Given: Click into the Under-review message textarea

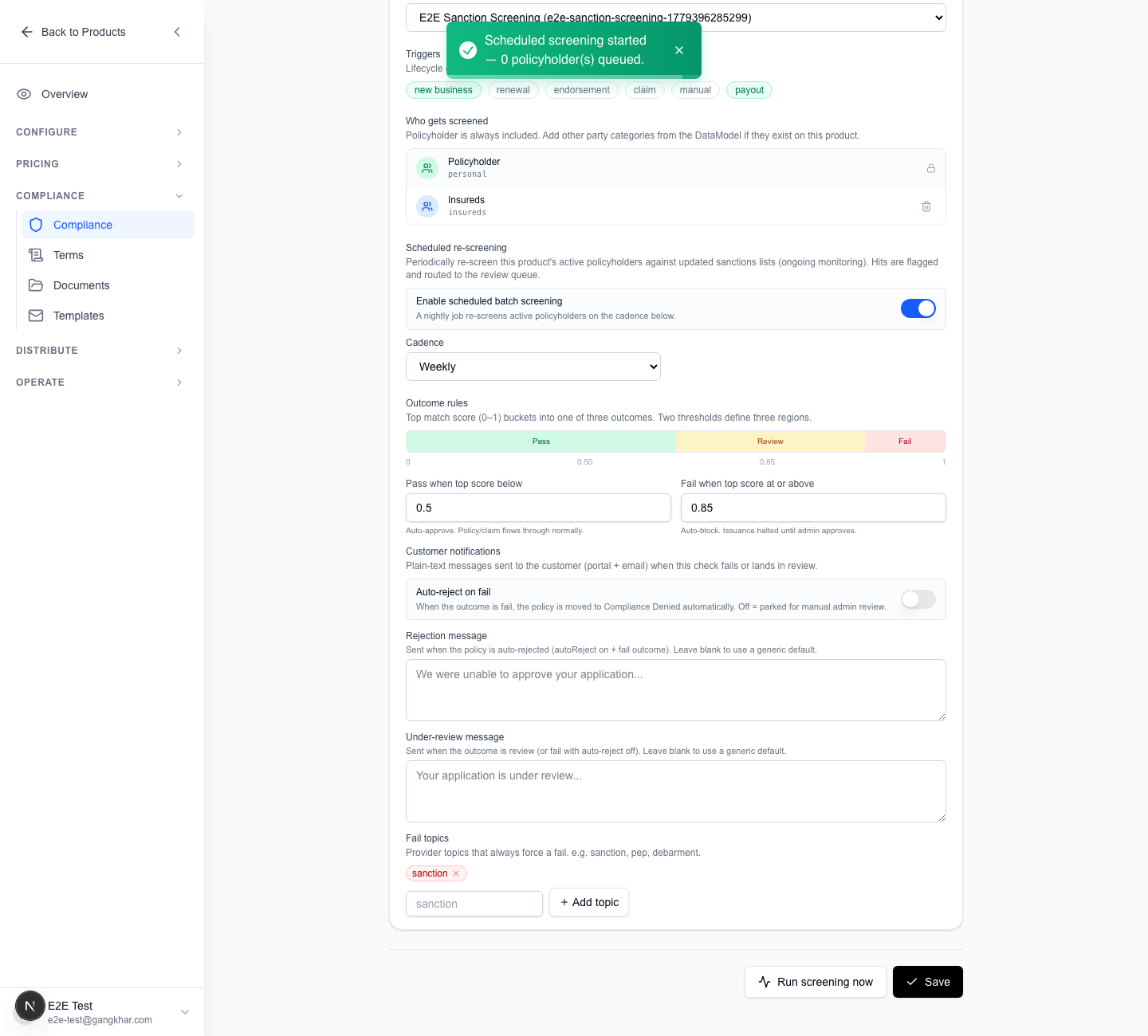Looking at the screenshot, I should pyautogui.click(x=676, y=791).
